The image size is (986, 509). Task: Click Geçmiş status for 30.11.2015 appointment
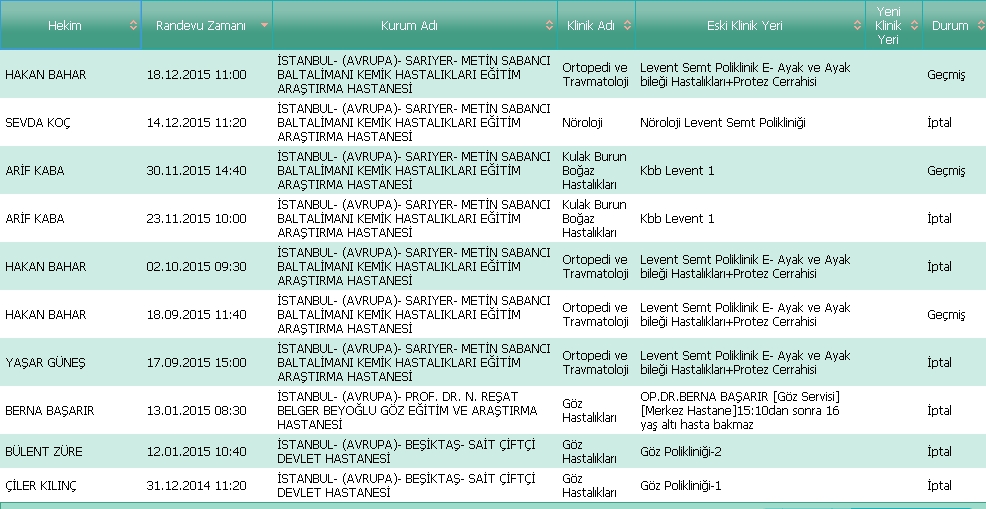coord(946,171)
